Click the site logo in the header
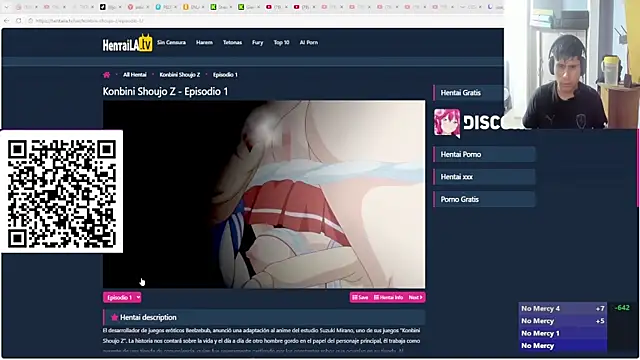 (127, 43)
